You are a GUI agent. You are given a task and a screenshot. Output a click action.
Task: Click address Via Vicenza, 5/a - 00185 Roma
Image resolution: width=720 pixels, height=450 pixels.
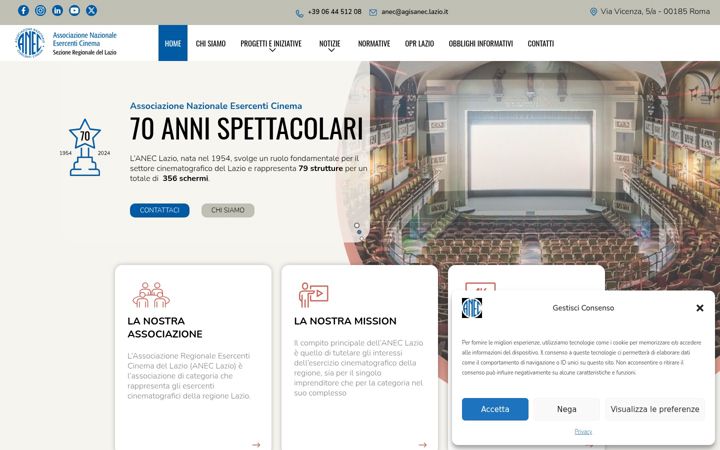(655, 11)
